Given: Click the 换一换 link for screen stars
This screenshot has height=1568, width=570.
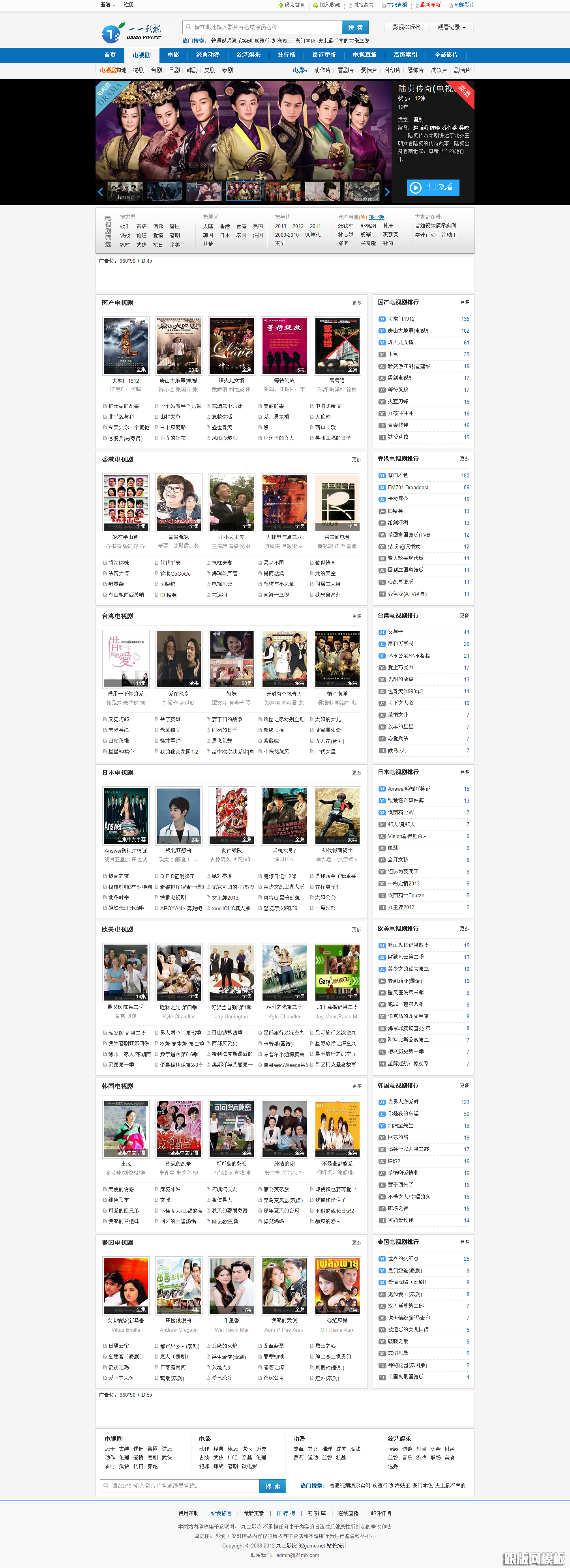Looking at the screenshot, I should (x=376, y=217).
